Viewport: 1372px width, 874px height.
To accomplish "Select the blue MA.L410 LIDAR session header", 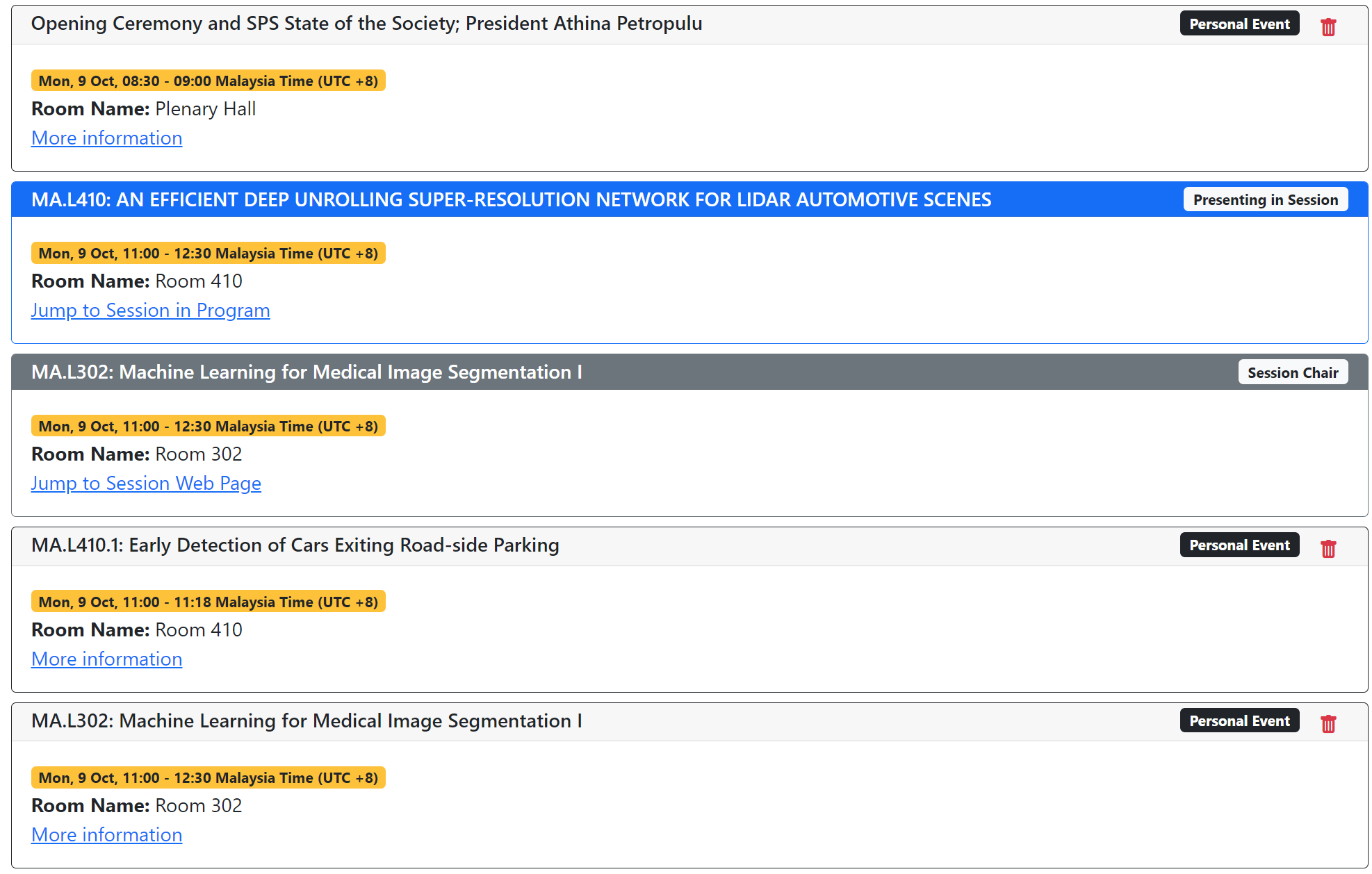I will 511,199.
